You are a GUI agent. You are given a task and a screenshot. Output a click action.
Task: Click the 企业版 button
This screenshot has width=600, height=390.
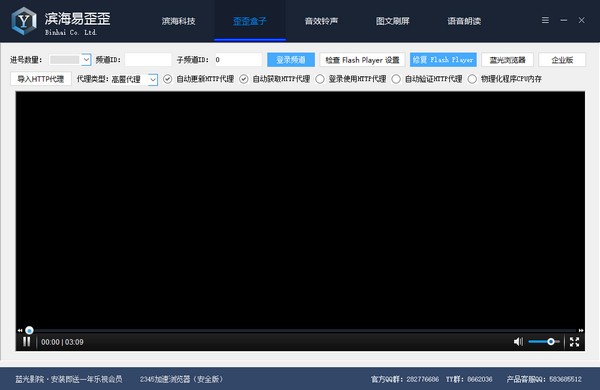(562, 60)
